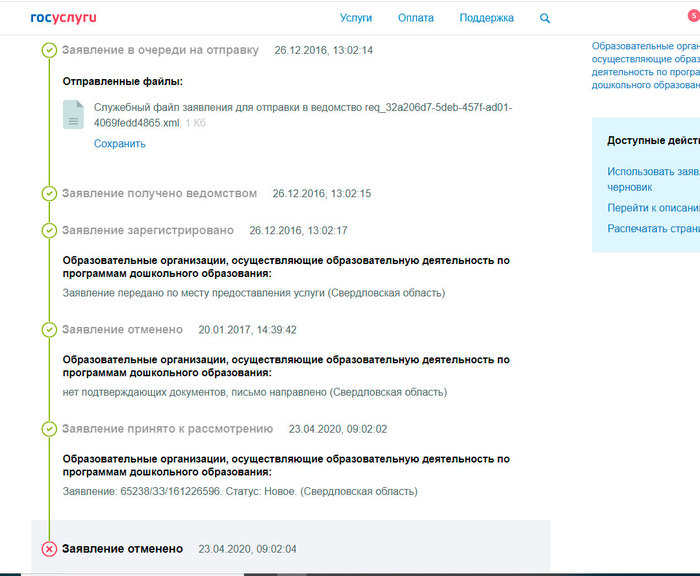700x576 pixels.
Task: Open the Оплата menu item
Action: click(416, 18)
